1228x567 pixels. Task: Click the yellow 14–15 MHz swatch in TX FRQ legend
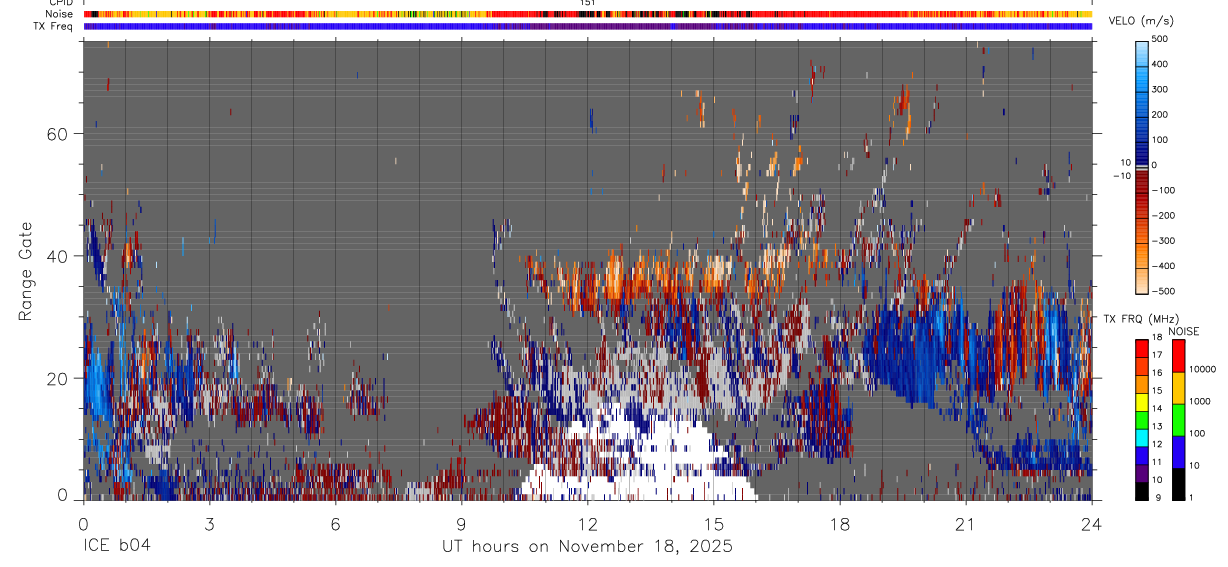click(x=1142, y=400)
